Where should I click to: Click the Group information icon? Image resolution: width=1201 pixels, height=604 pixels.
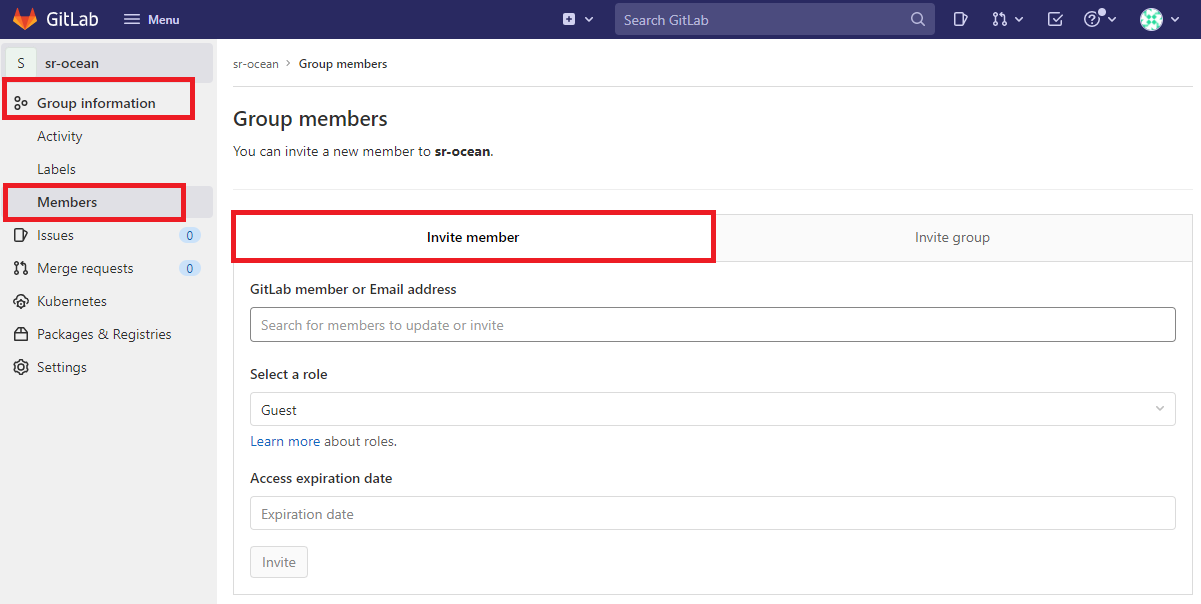pos(20,103)
